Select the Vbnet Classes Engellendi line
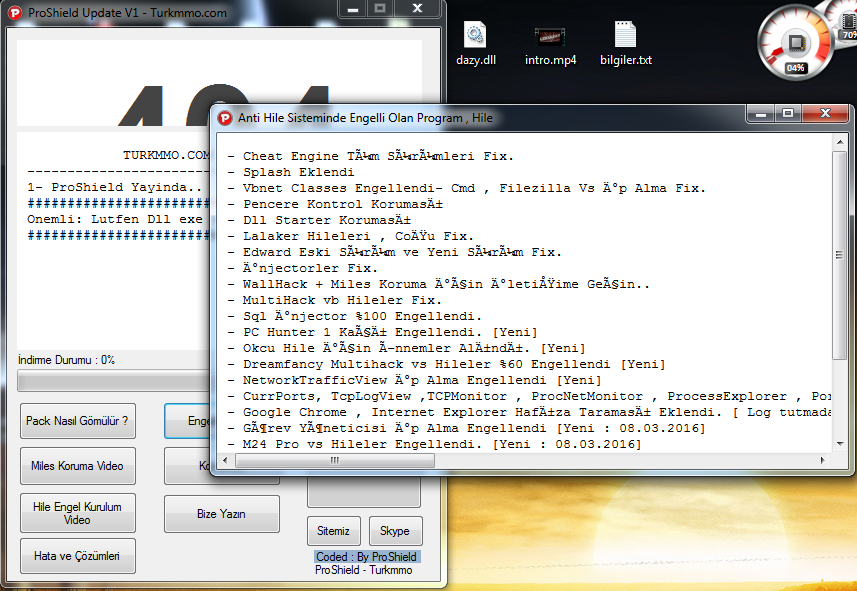The width and height of the screenshot is (857, 591). point(467,188)
